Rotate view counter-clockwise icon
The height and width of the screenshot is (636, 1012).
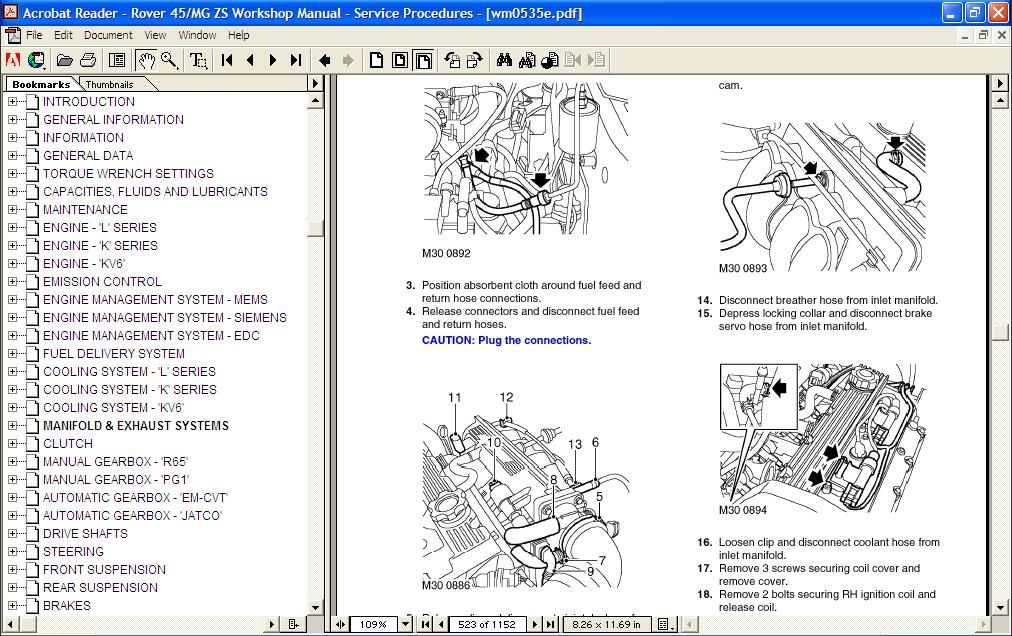(452, 61)
